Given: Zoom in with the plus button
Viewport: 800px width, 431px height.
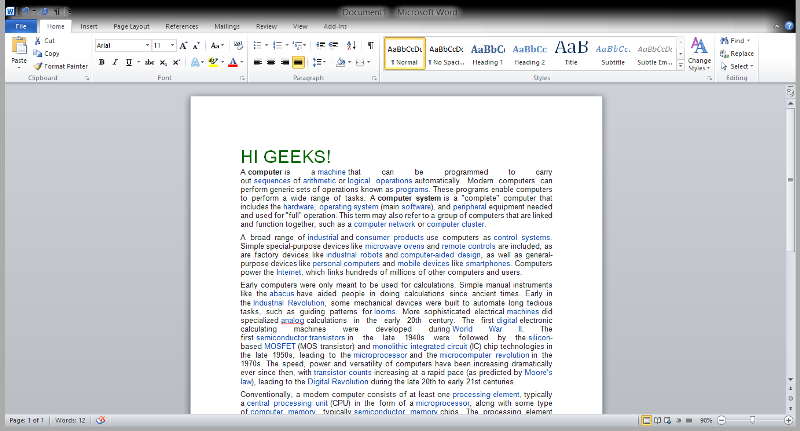Looking at the screenshot, I should coord(788,420).
